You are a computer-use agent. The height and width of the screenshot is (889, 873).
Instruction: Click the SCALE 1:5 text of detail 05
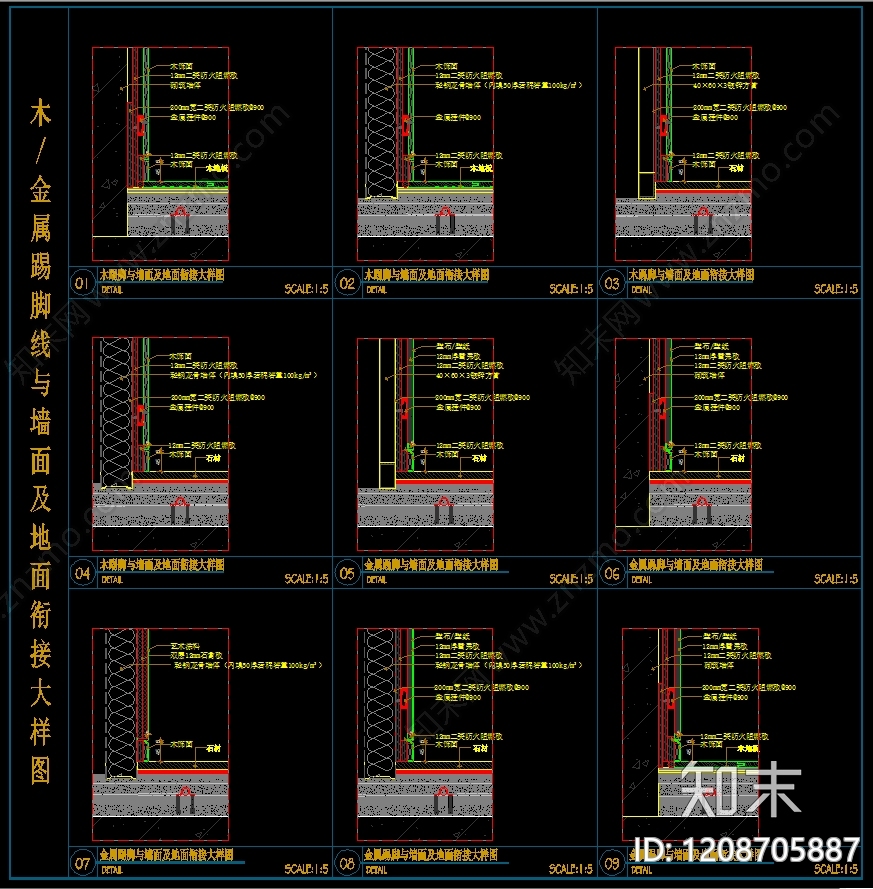point(571,579)
